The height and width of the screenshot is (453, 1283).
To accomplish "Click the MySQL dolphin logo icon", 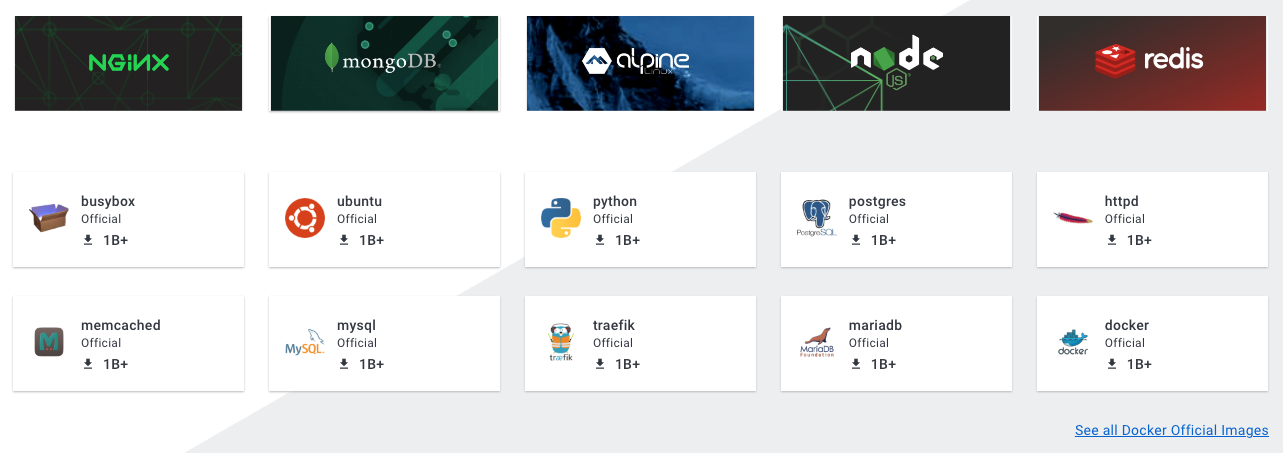I will (305, 342).
